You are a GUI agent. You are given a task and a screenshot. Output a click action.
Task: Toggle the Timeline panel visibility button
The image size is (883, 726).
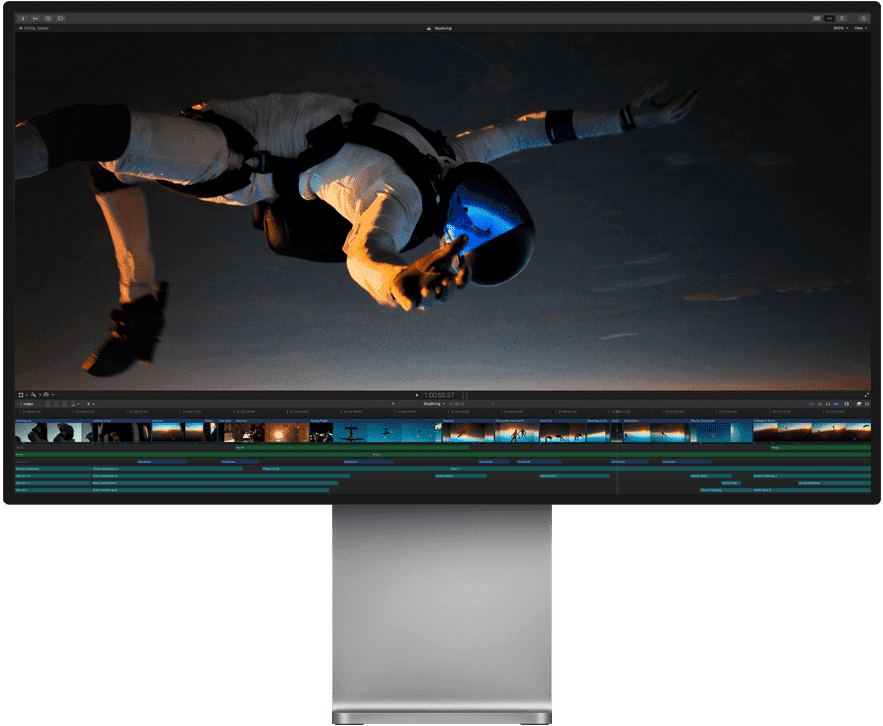829,18
